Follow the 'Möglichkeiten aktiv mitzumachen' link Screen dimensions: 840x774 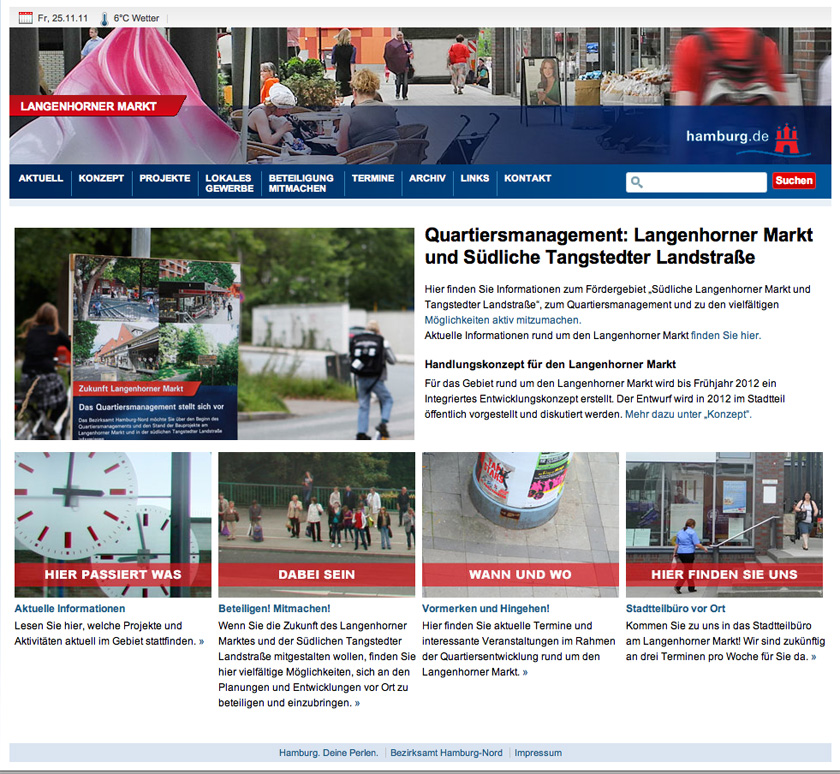(502, 320)
